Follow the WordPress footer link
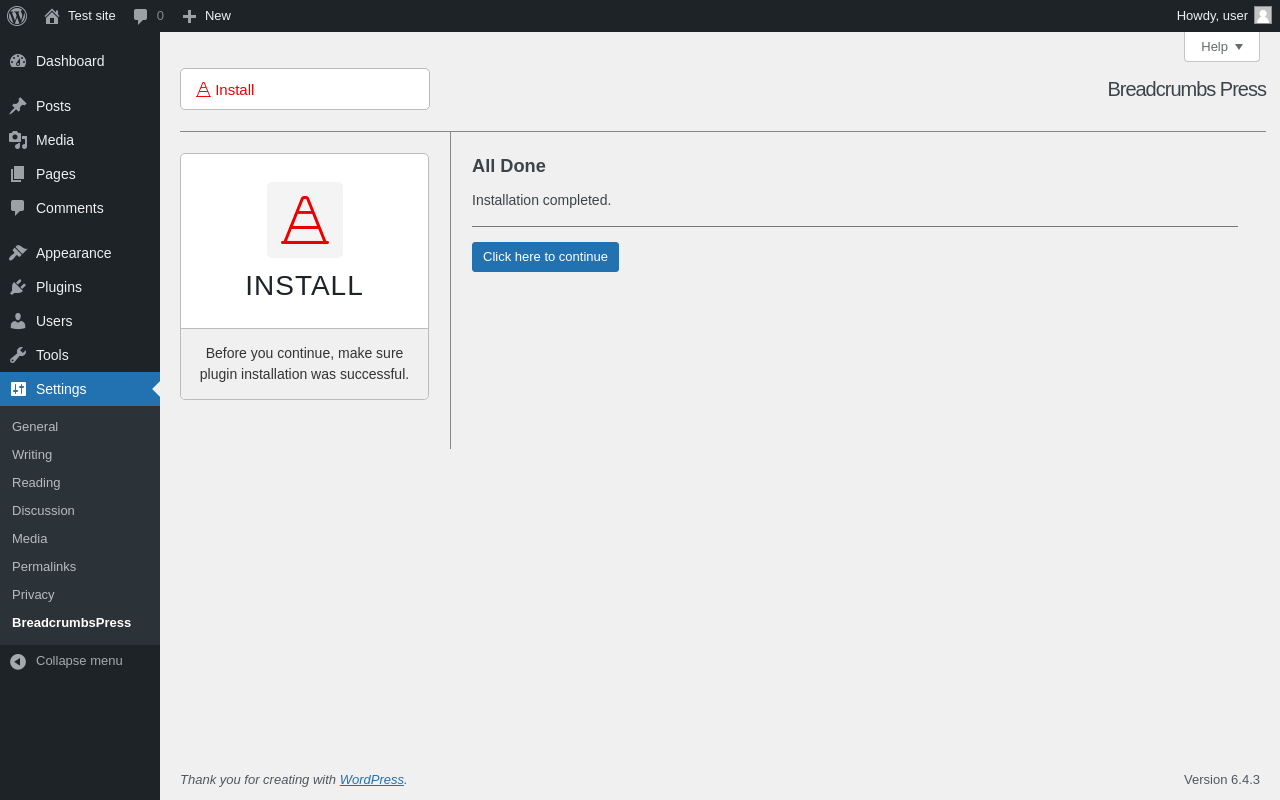The height and width of the screenshot is (800, 1280). tap(372, 779)
